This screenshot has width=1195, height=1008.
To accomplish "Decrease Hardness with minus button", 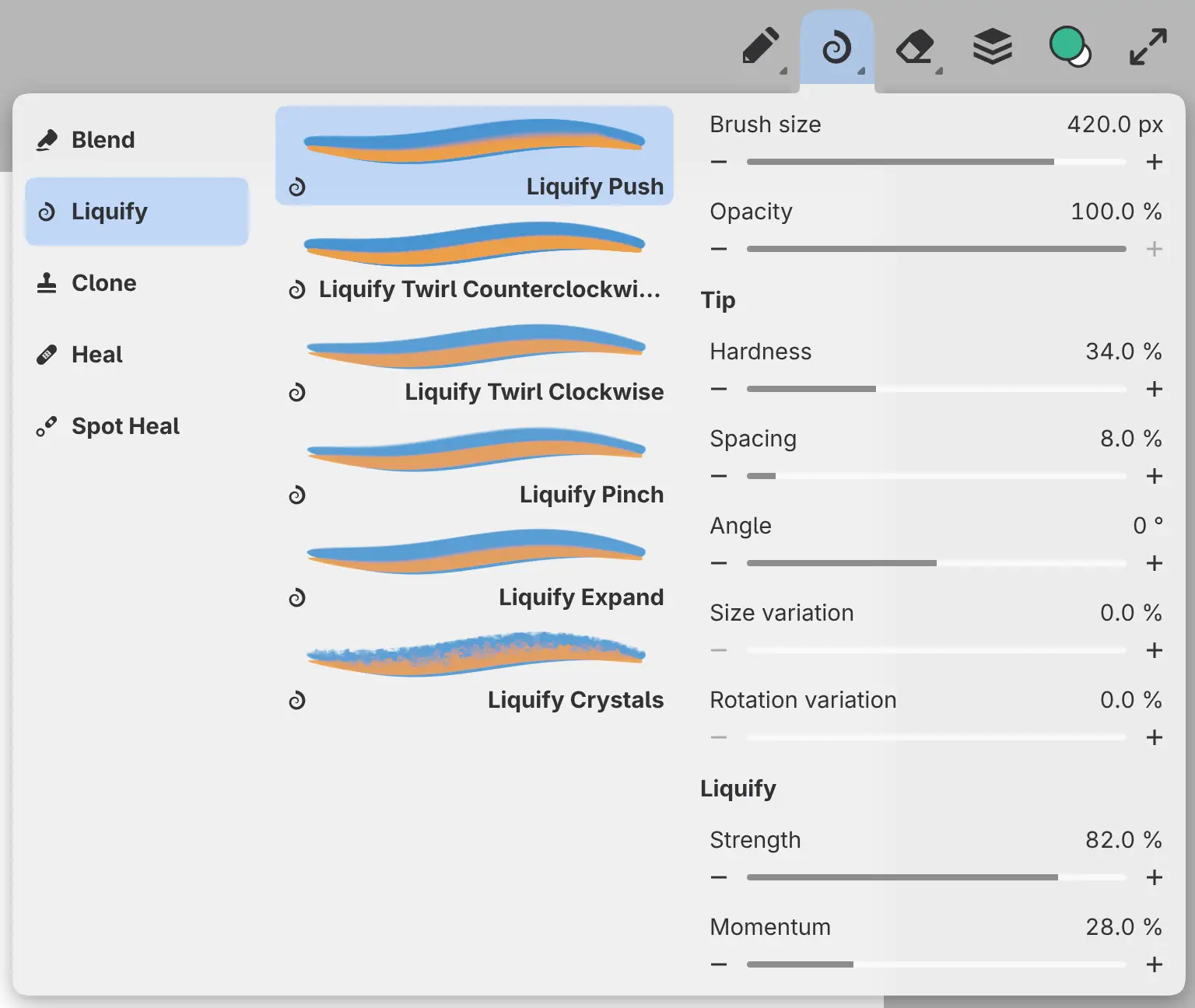I will [x=719, y=389].
